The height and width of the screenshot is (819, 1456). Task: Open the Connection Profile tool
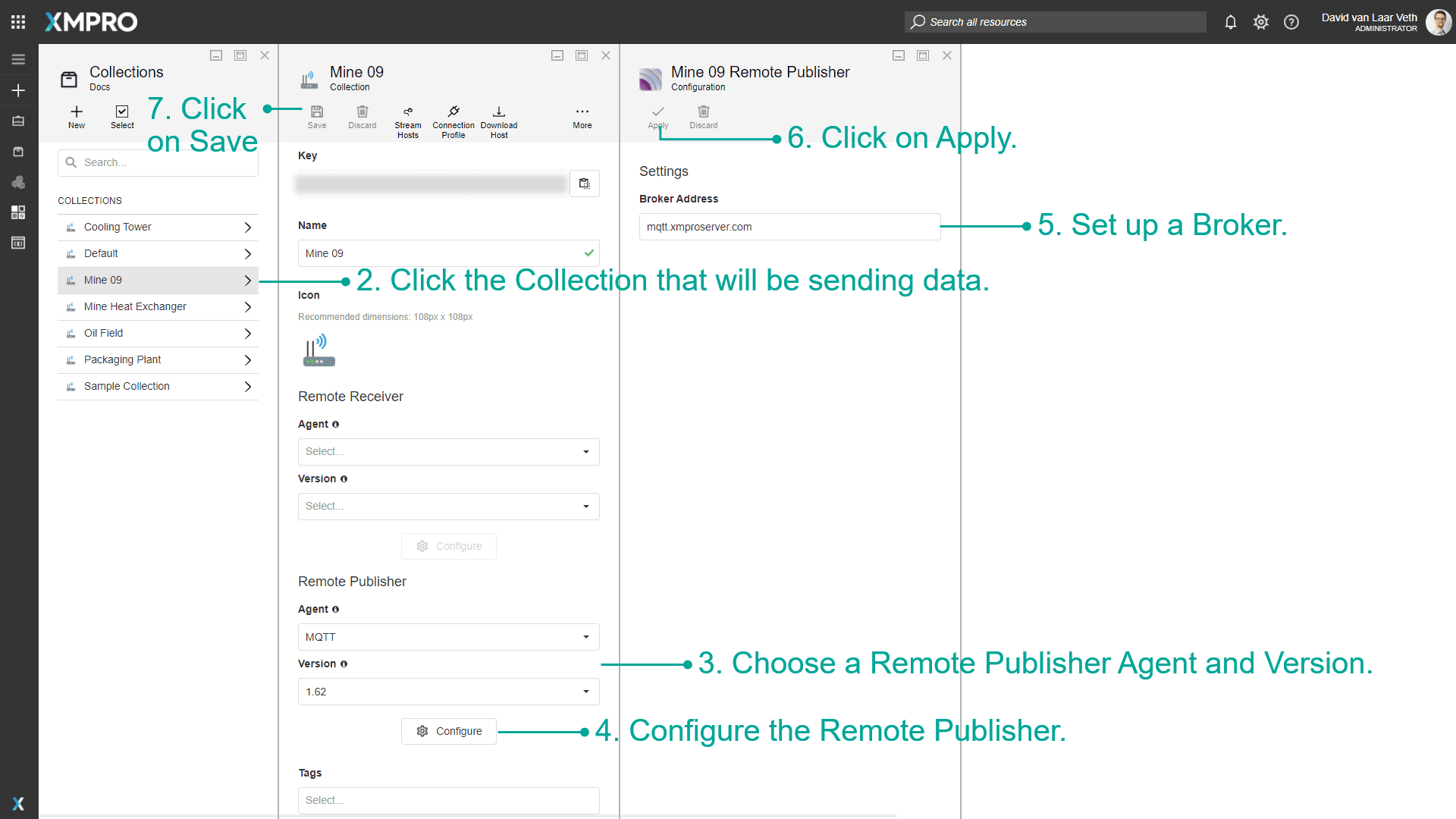[x=453, y=118]
